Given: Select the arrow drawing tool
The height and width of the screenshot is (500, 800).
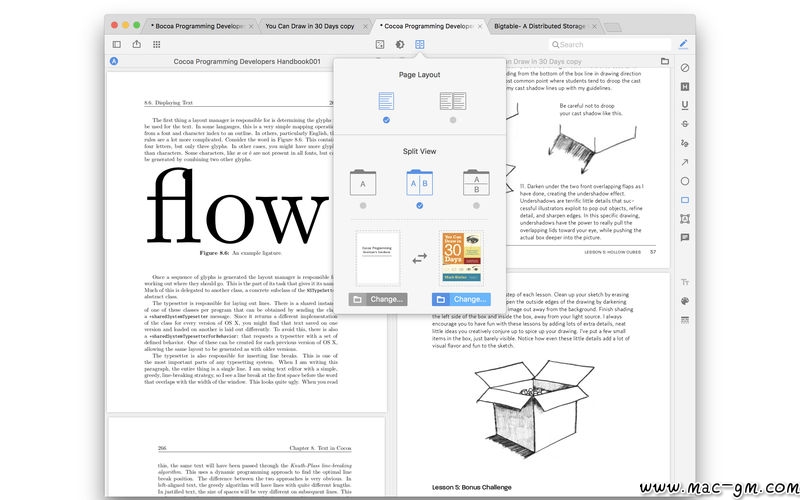Looking at the screenshot, I should pyautogui.click(x=685, y=162).
